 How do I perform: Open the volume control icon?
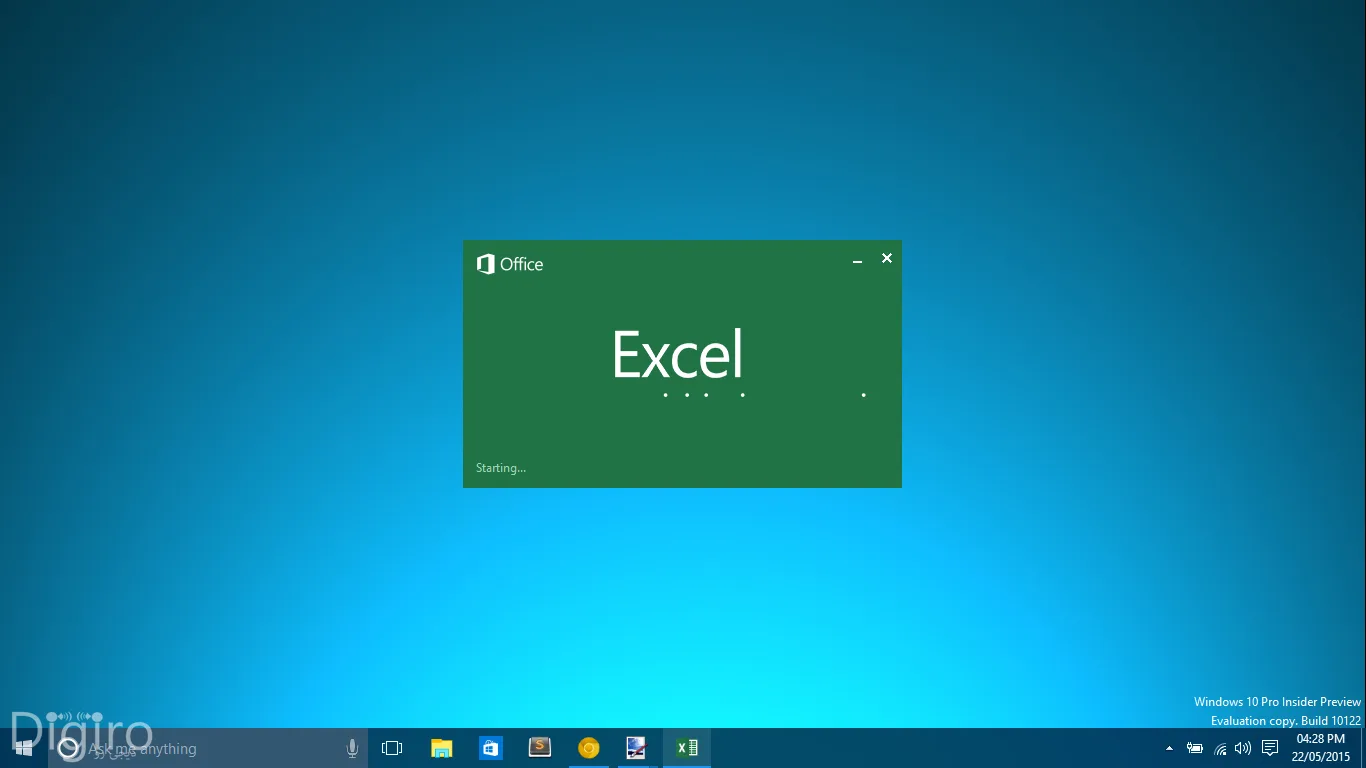click(1243, 748)
